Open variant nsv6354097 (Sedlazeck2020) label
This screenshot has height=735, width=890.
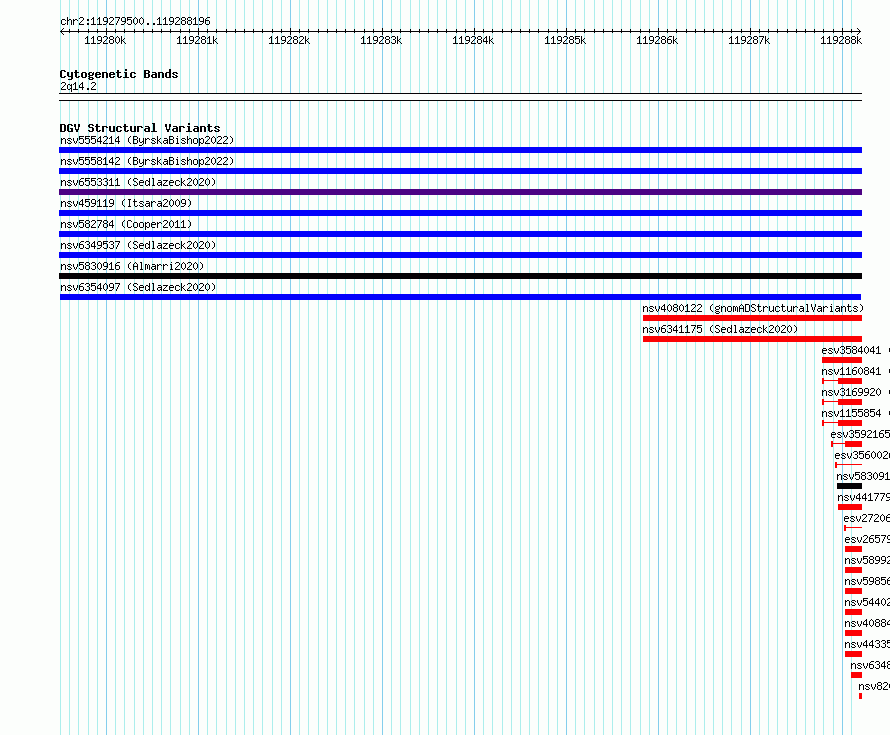coord(138,287)
